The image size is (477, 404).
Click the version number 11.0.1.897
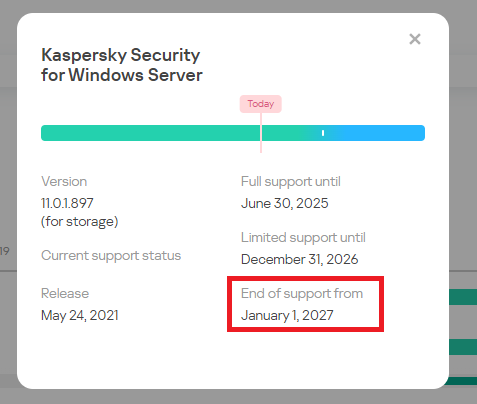pyautogui.click(x=67, y=203)
